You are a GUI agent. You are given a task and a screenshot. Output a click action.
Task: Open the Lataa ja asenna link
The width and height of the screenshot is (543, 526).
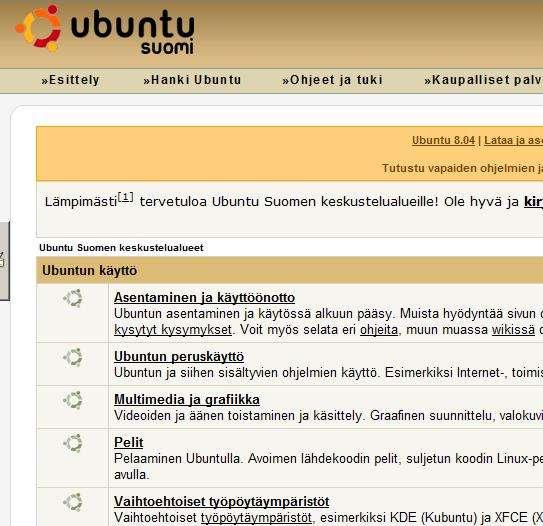pyautogui.click(x=514, y=140)
